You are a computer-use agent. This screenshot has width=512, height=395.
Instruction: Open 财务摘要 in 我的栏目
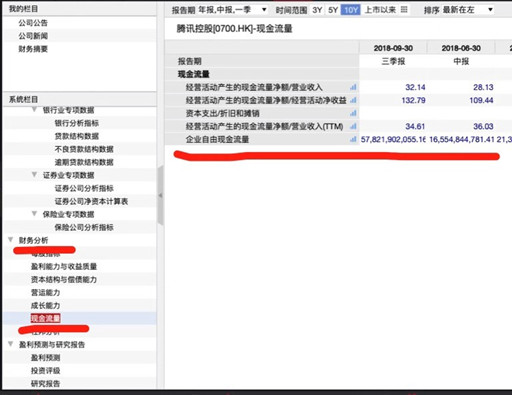tap(33, 49)
